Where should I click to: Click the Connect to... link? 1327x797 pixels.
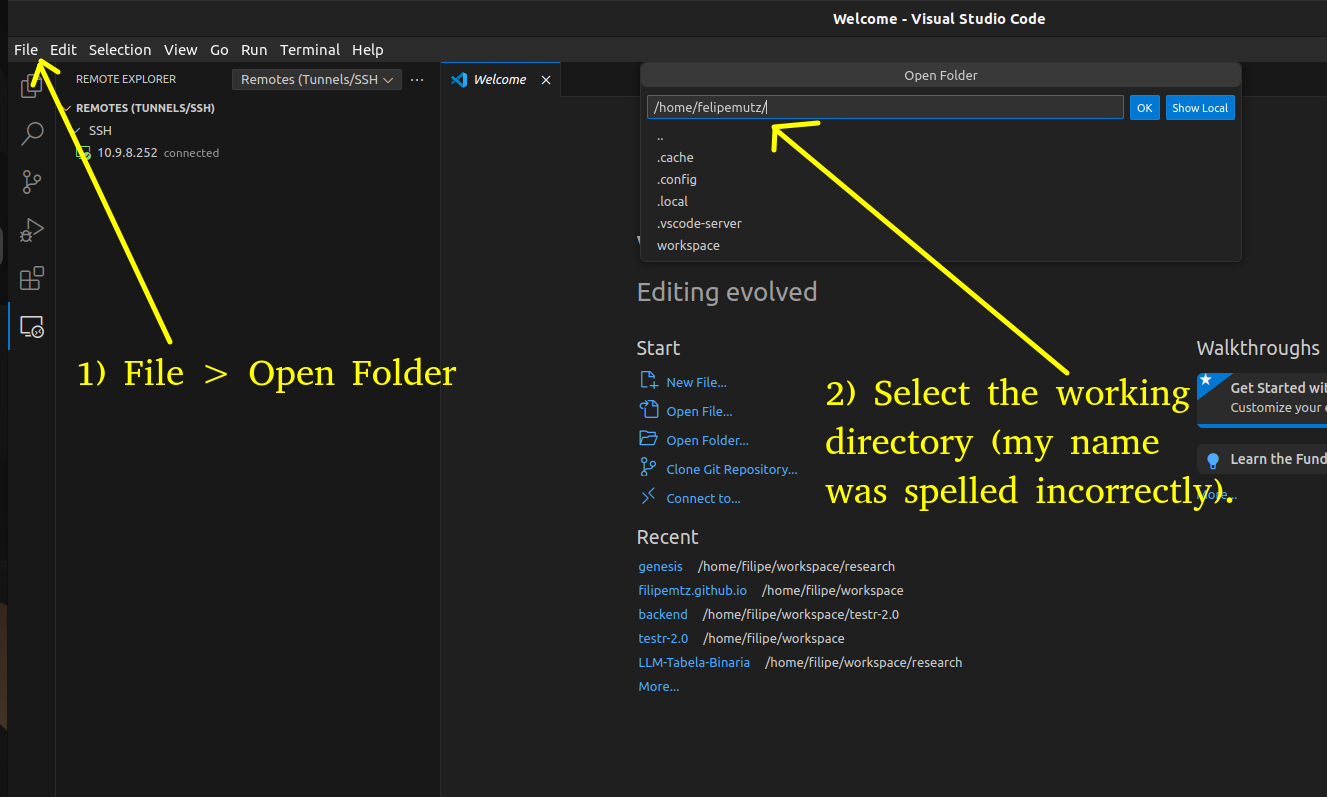click(703, 498)
